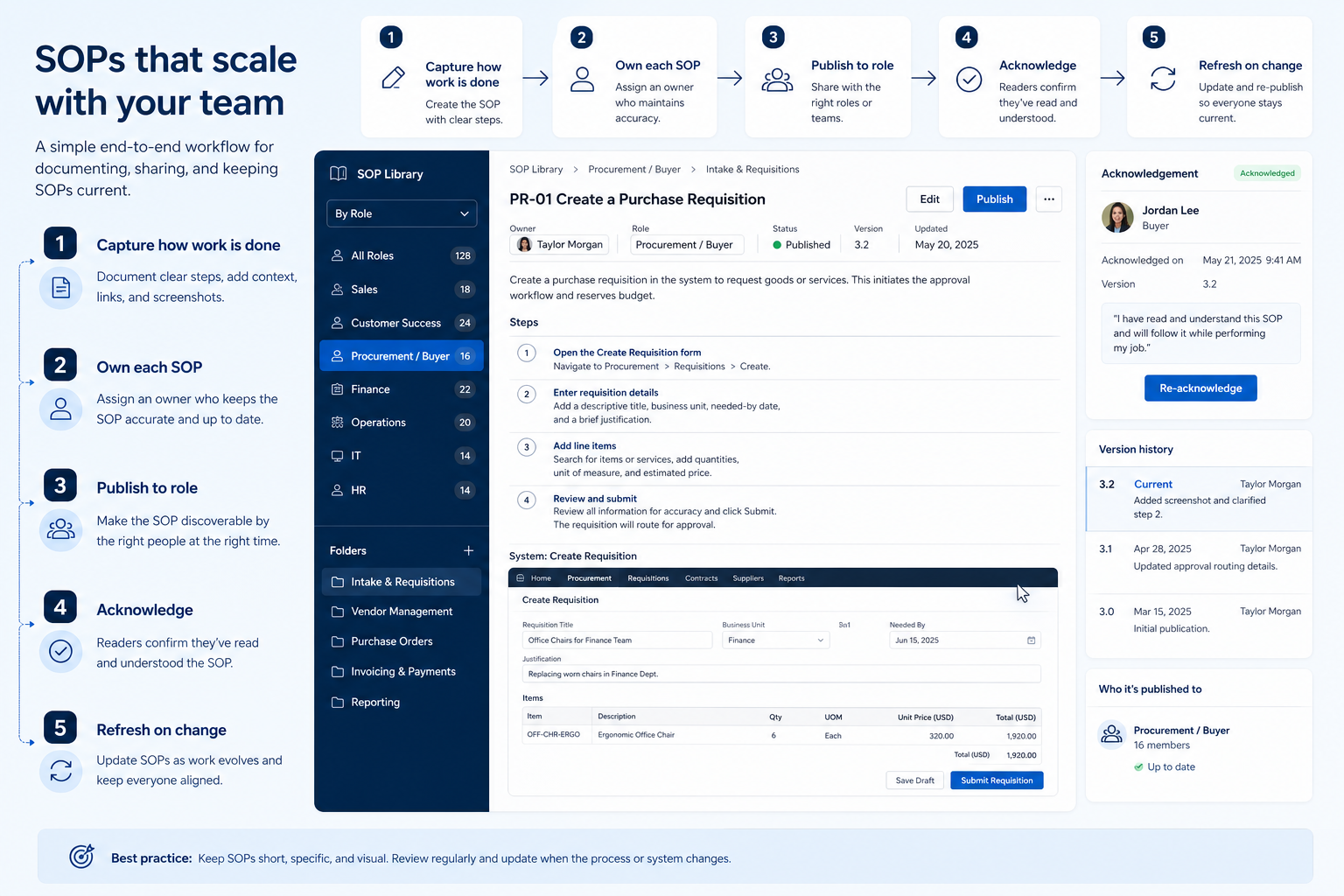Click the Home icon in Create Requisition navbar

tap(521, 578)
